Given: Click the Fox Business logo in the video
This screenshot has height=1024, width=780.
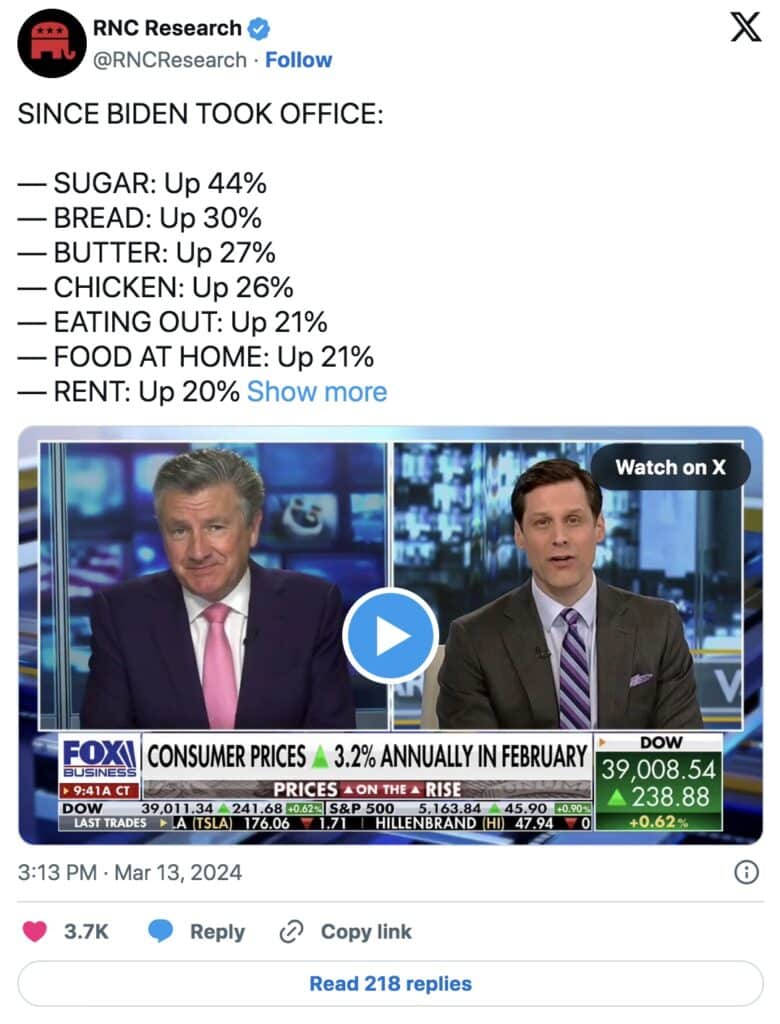Looking at the screenshot, I should click(99, 758).
